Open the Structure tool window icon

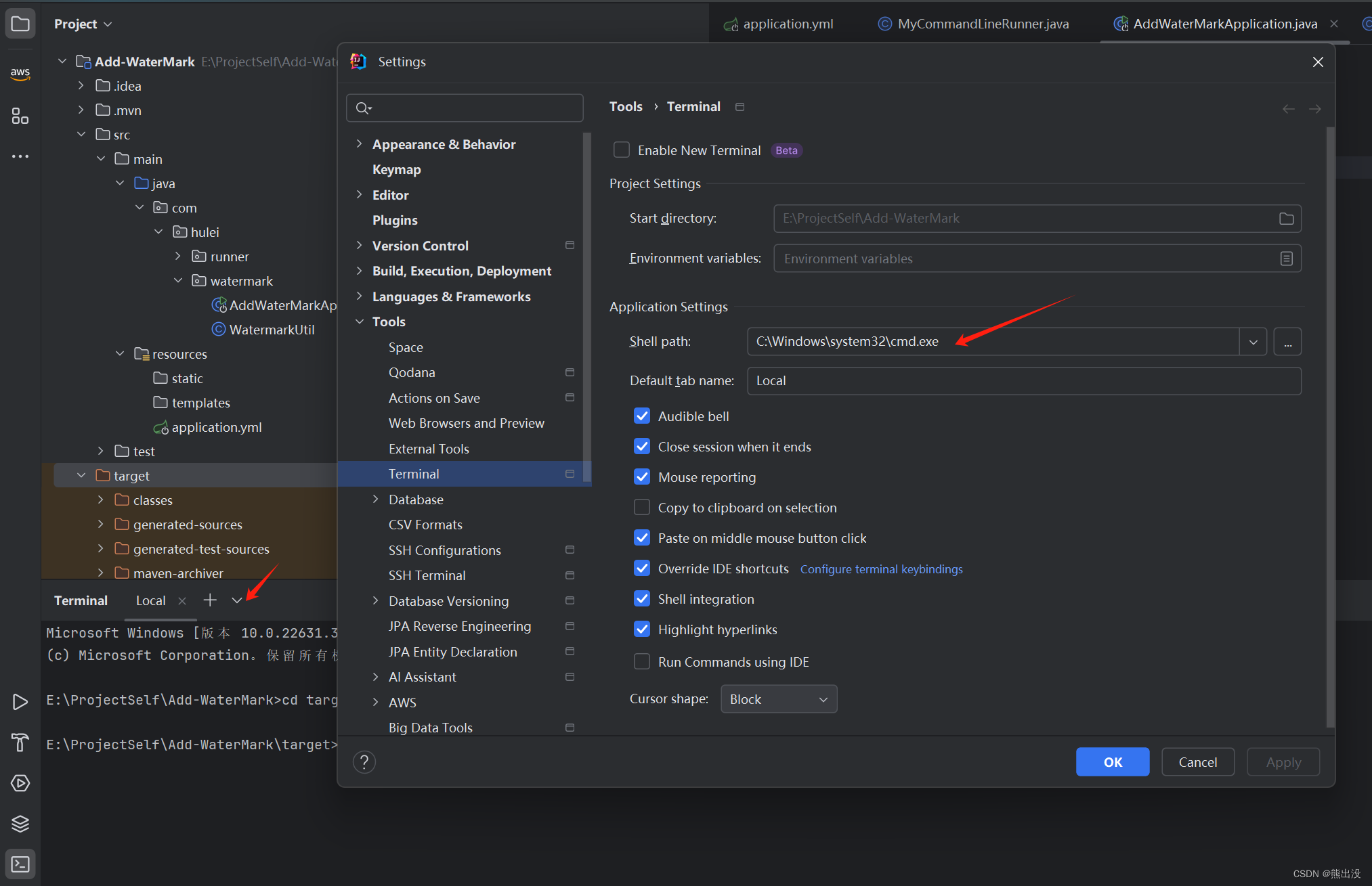point(20,116)
